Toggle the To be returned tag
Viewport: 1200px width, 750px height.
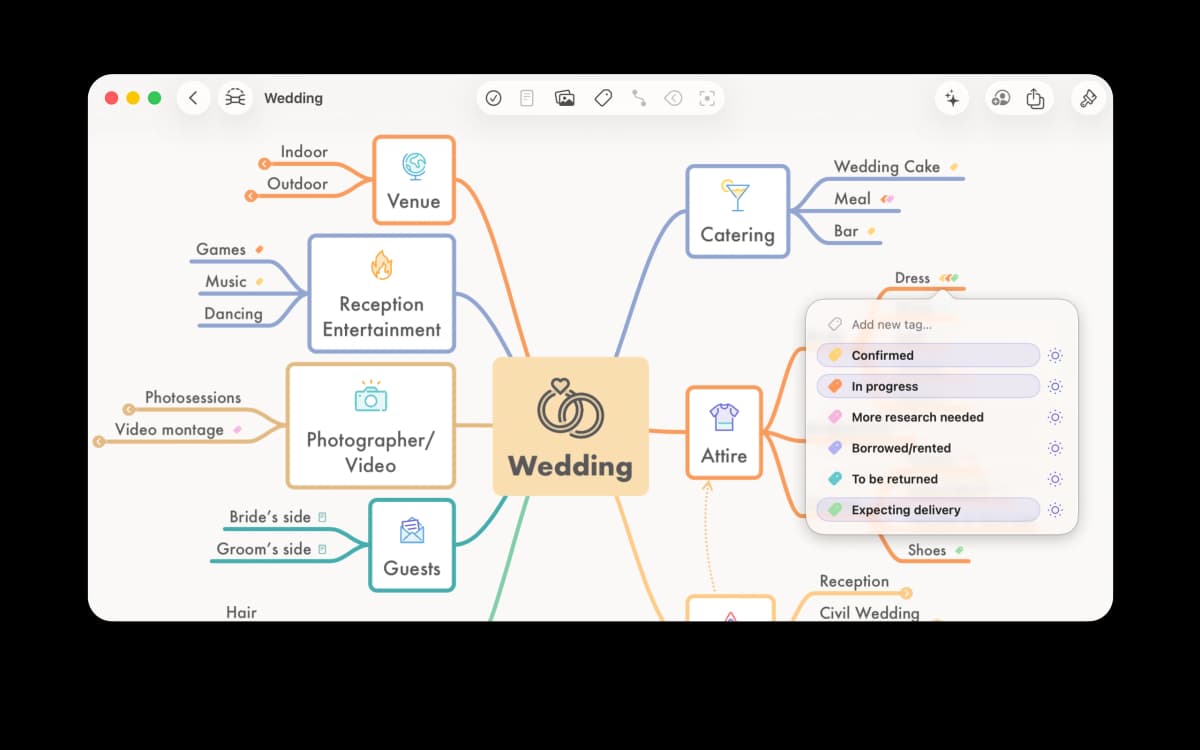pos(928,479)
